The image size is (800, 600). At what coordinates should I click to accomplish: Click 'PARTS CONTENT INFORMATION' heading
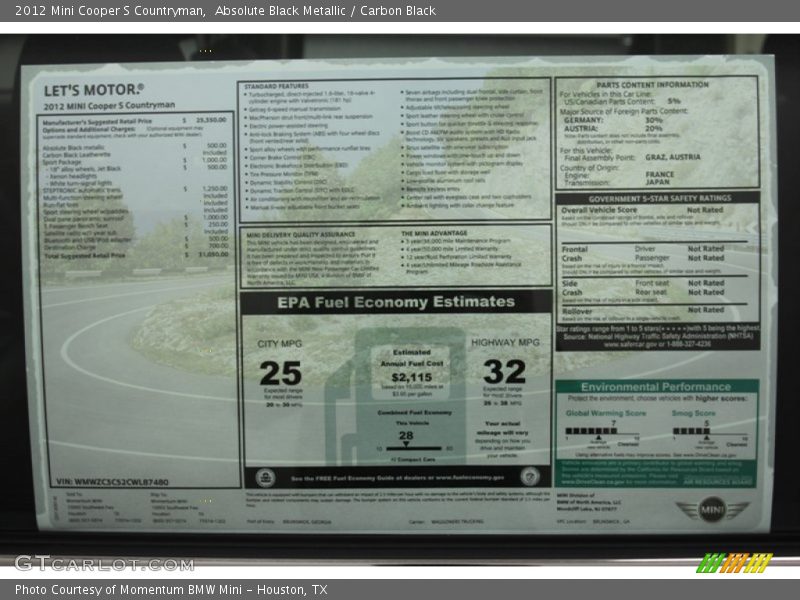click(652, 85)
